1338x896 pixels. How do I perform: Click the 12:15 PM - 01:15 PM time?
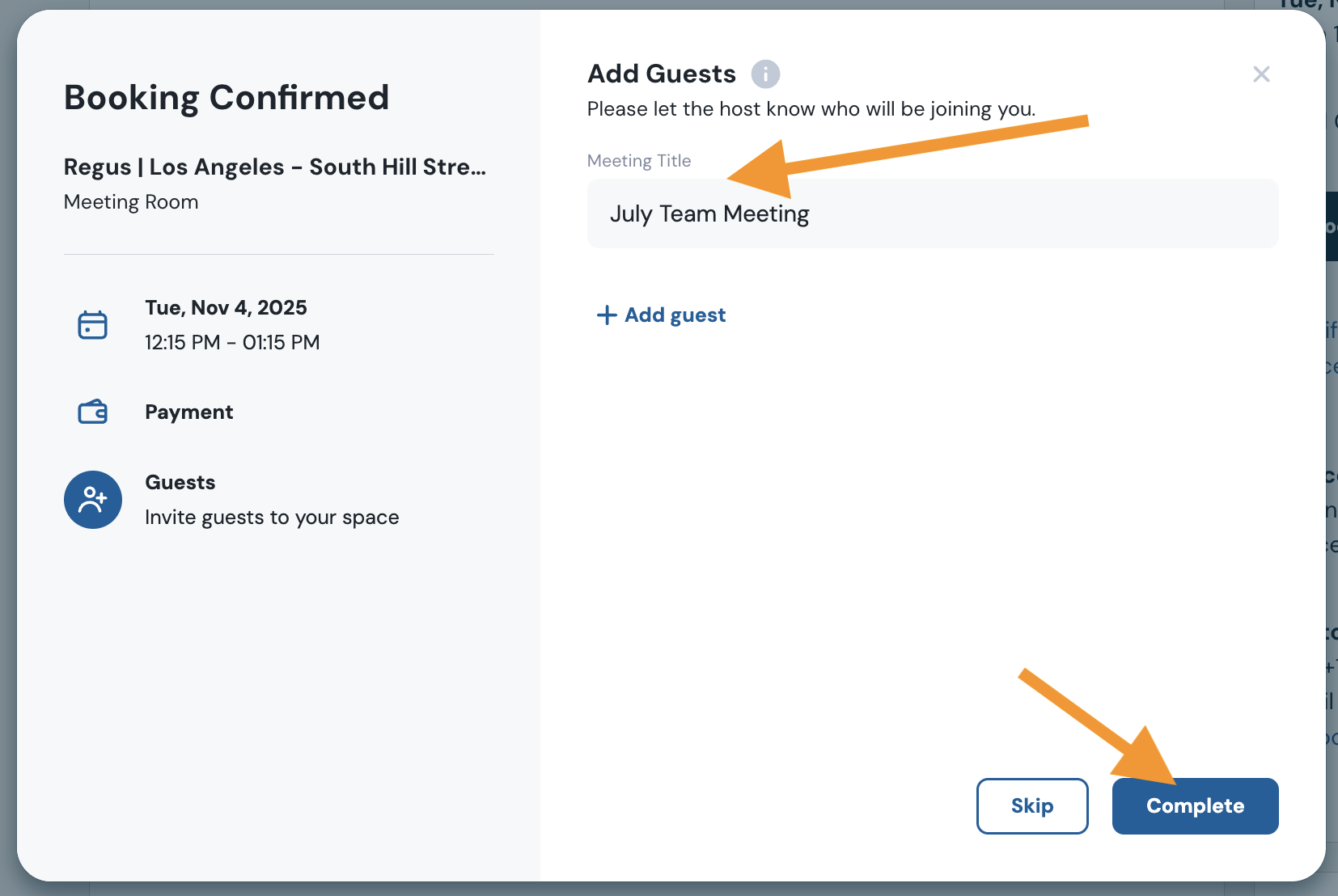point(232,342)
